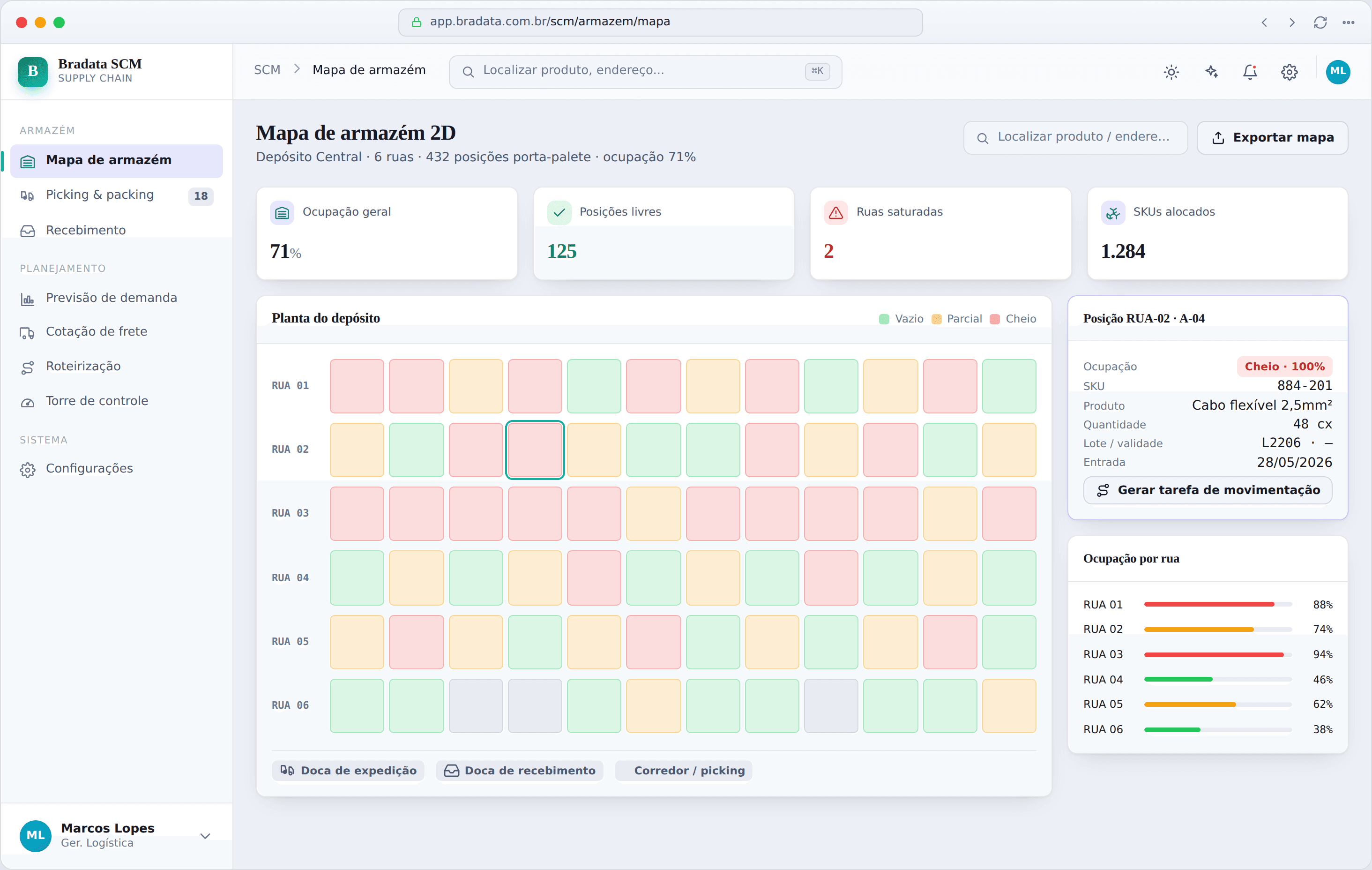
Task: Click Exportar mapa button
Action: click(x=1272, y=138)
